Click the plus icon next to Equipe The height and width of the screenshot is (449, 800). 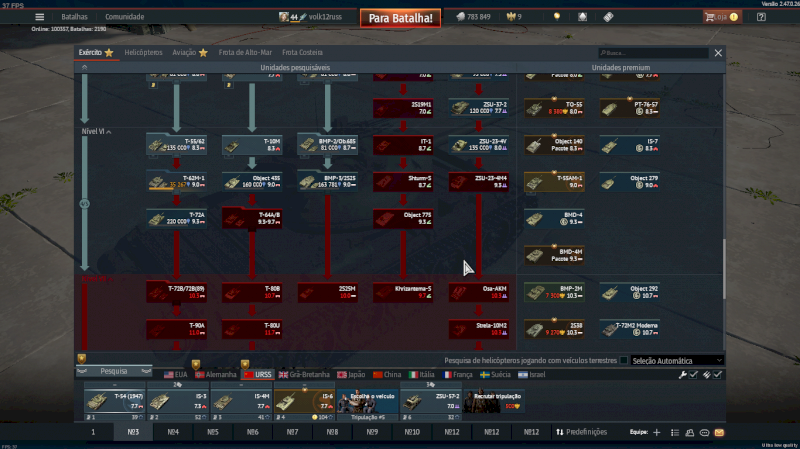pos(656,432)
